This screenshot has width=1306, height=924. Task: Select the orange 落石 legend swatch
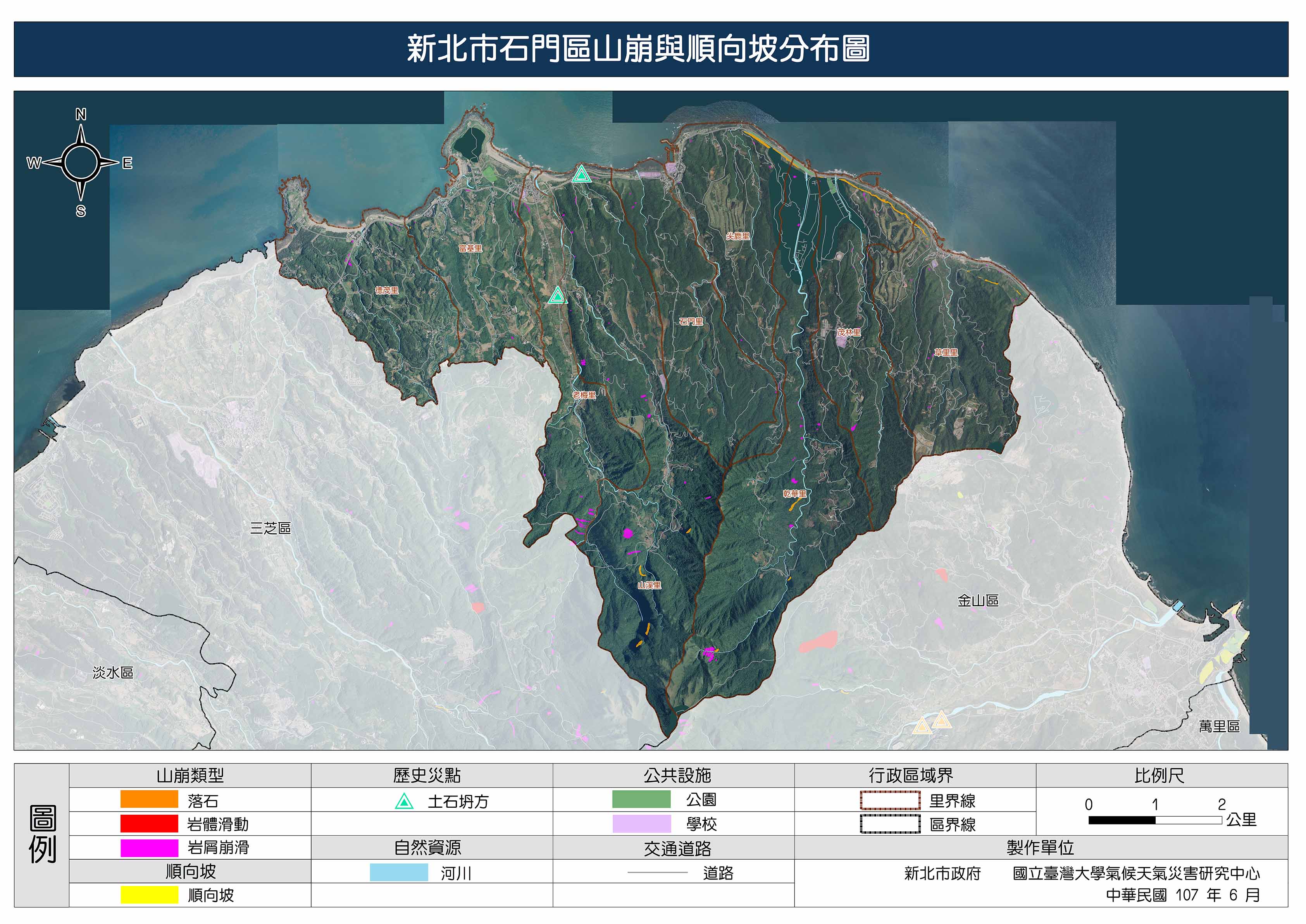pyautogui.click(x=149, y=800)
